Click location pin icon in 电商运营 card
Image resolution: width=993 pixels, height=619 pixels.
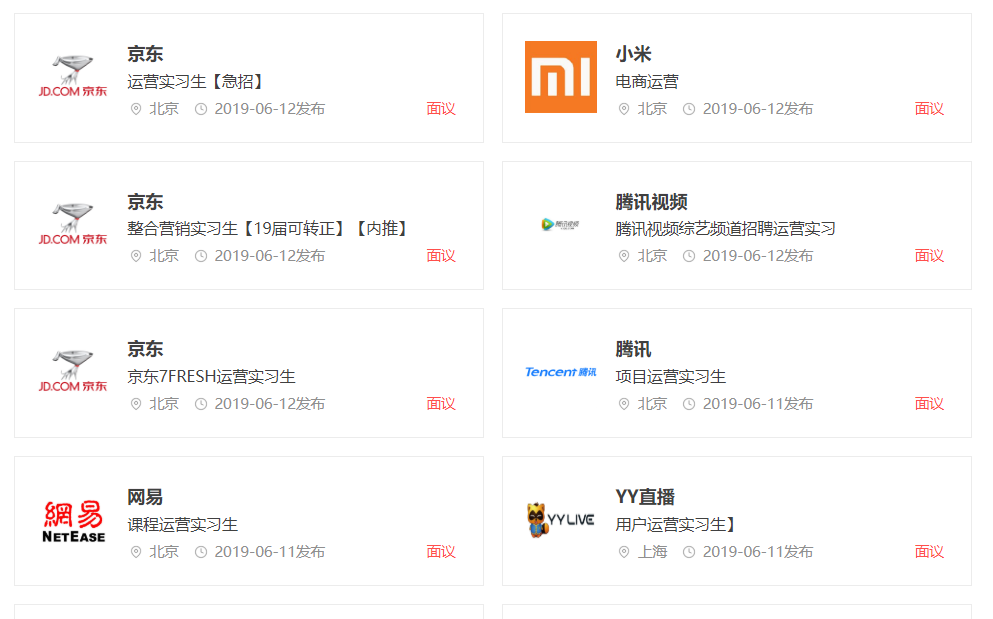tap(624, 109)
